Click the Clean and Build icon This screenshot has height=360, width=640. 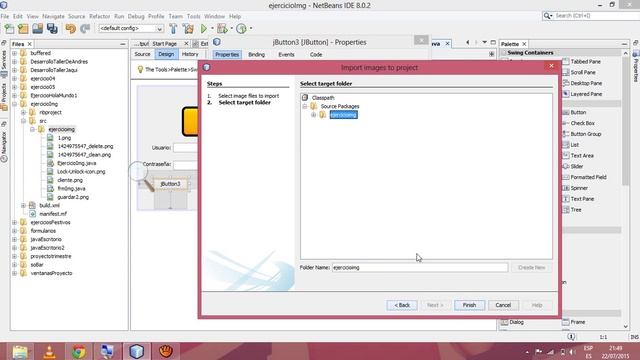(x=188, y=29)
